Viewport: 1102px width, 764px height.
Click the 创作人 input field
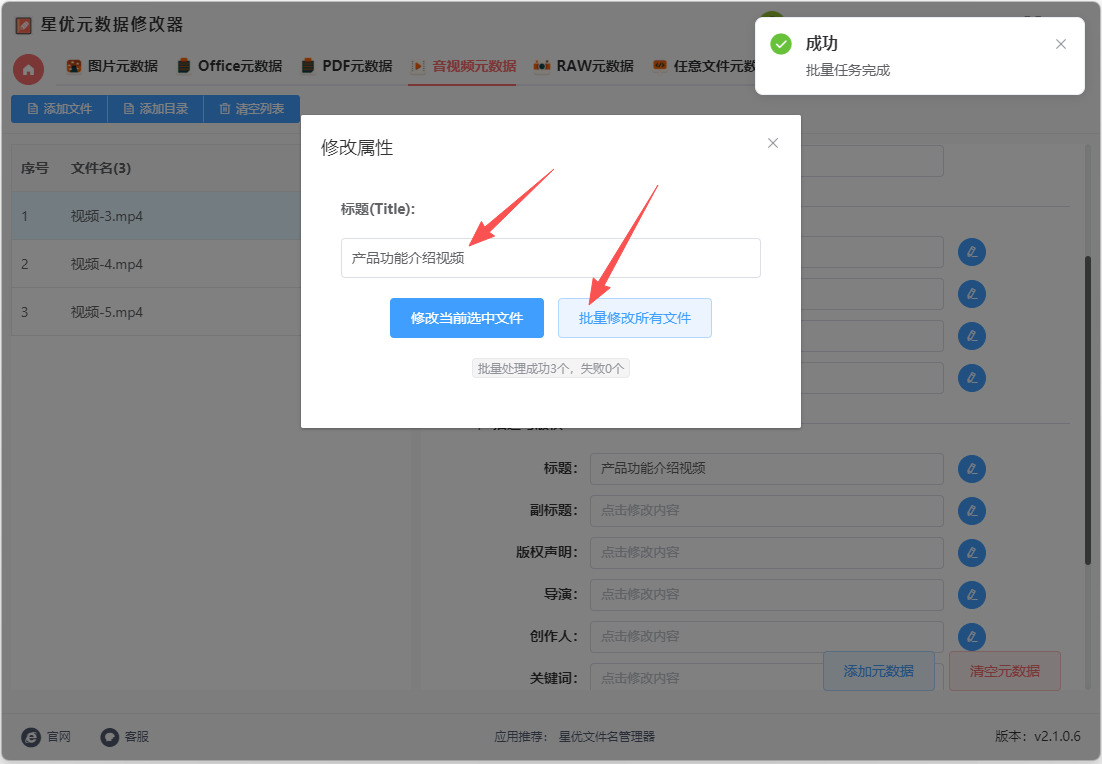[766, 637]
